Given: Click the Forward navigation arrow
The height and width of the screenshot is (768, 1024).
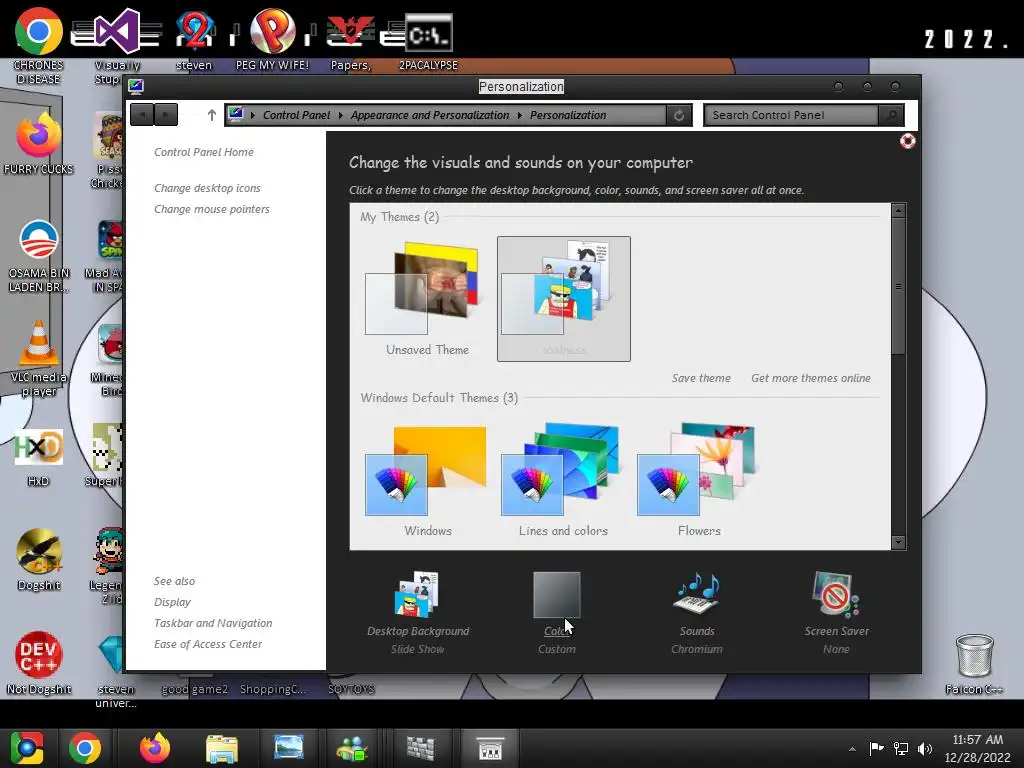Looking at the screenshot, I should [x=165, y=115].
